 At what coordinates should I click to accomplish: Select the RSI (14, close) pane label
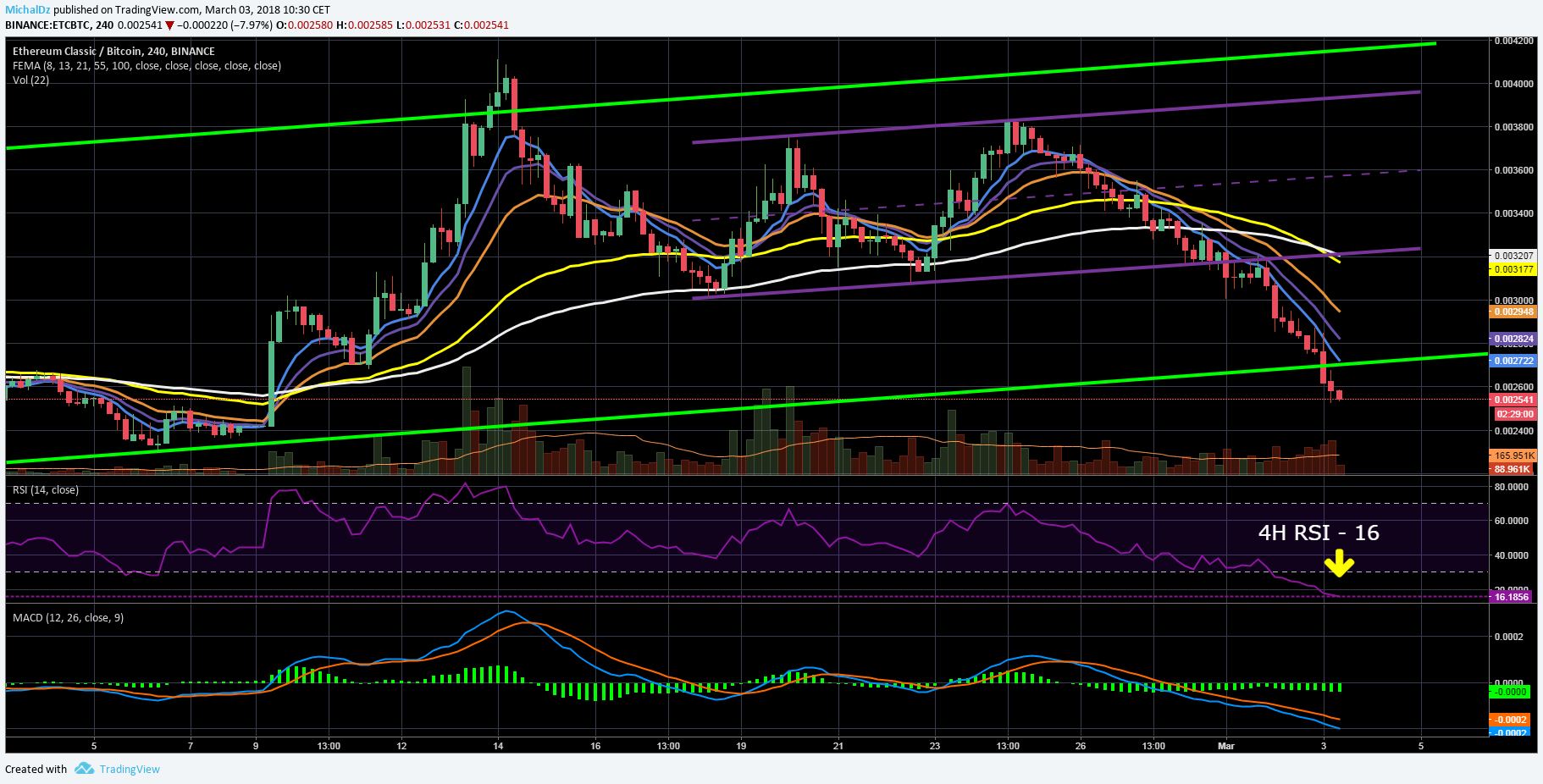coord(46,489)
